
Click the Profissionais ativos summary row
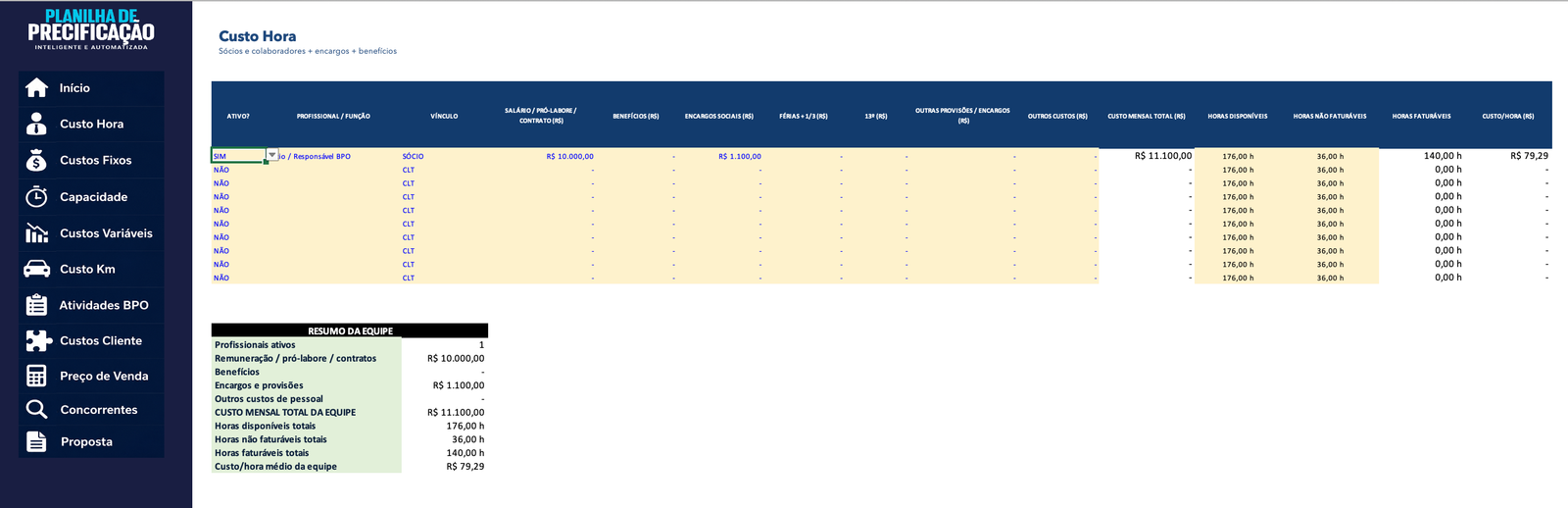click(x=350, y=344)
